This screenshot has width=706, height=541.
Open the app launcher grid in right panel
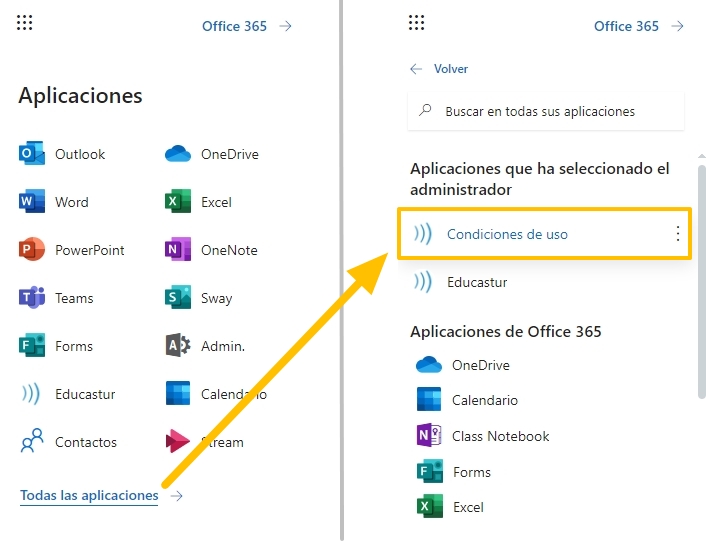(416, 23)
